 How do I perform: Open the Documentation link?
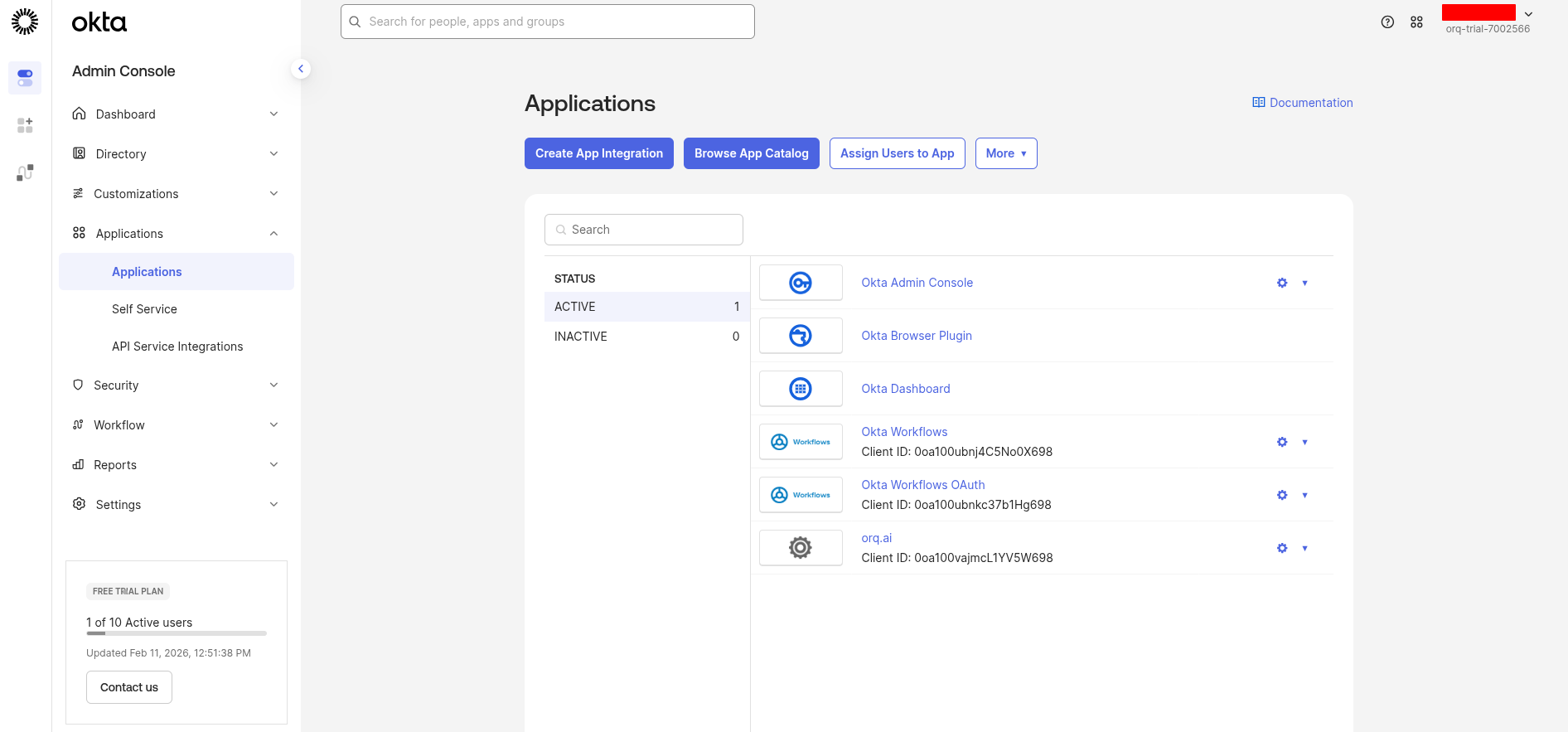point(1303,103)
